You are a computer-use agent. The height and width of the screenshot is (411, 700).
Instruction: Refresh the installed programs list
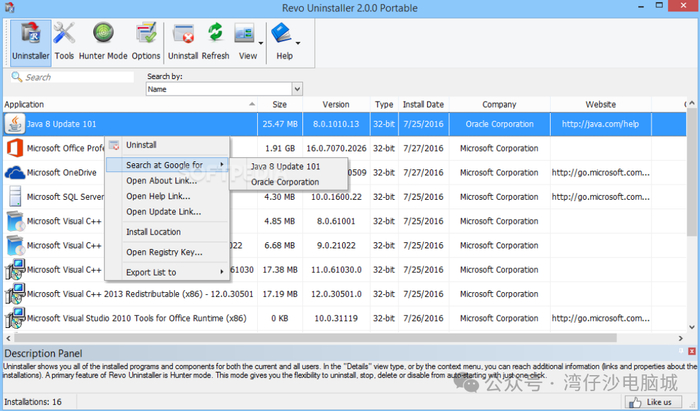(x=215, y=42)
